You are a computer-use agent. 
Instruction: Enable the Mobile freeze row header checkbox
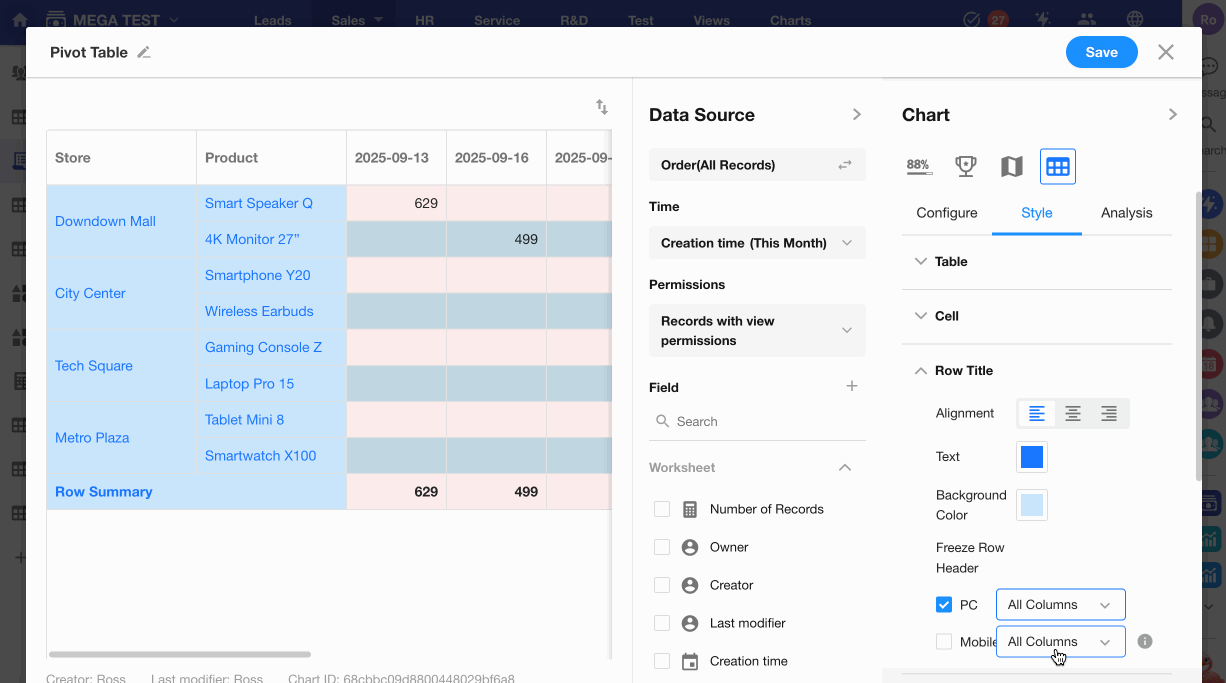(944, 641)
